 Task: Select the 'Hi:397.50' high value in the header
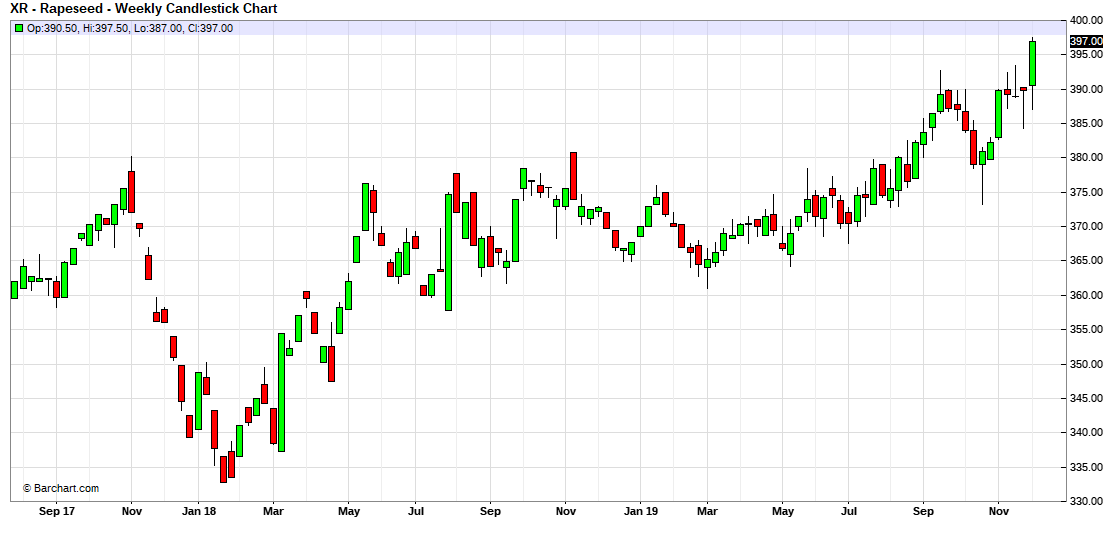(x=105, y=28)
